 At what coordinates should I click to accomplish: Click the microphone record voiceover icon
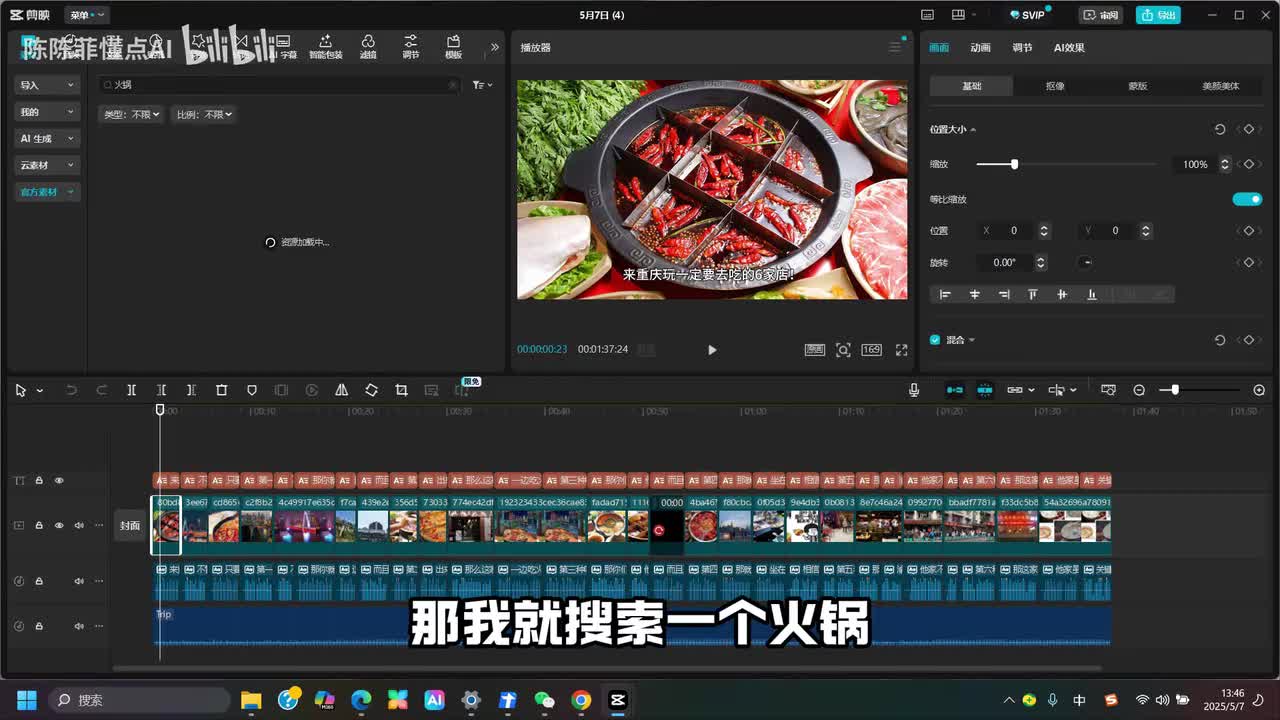(x=914, y=390)
